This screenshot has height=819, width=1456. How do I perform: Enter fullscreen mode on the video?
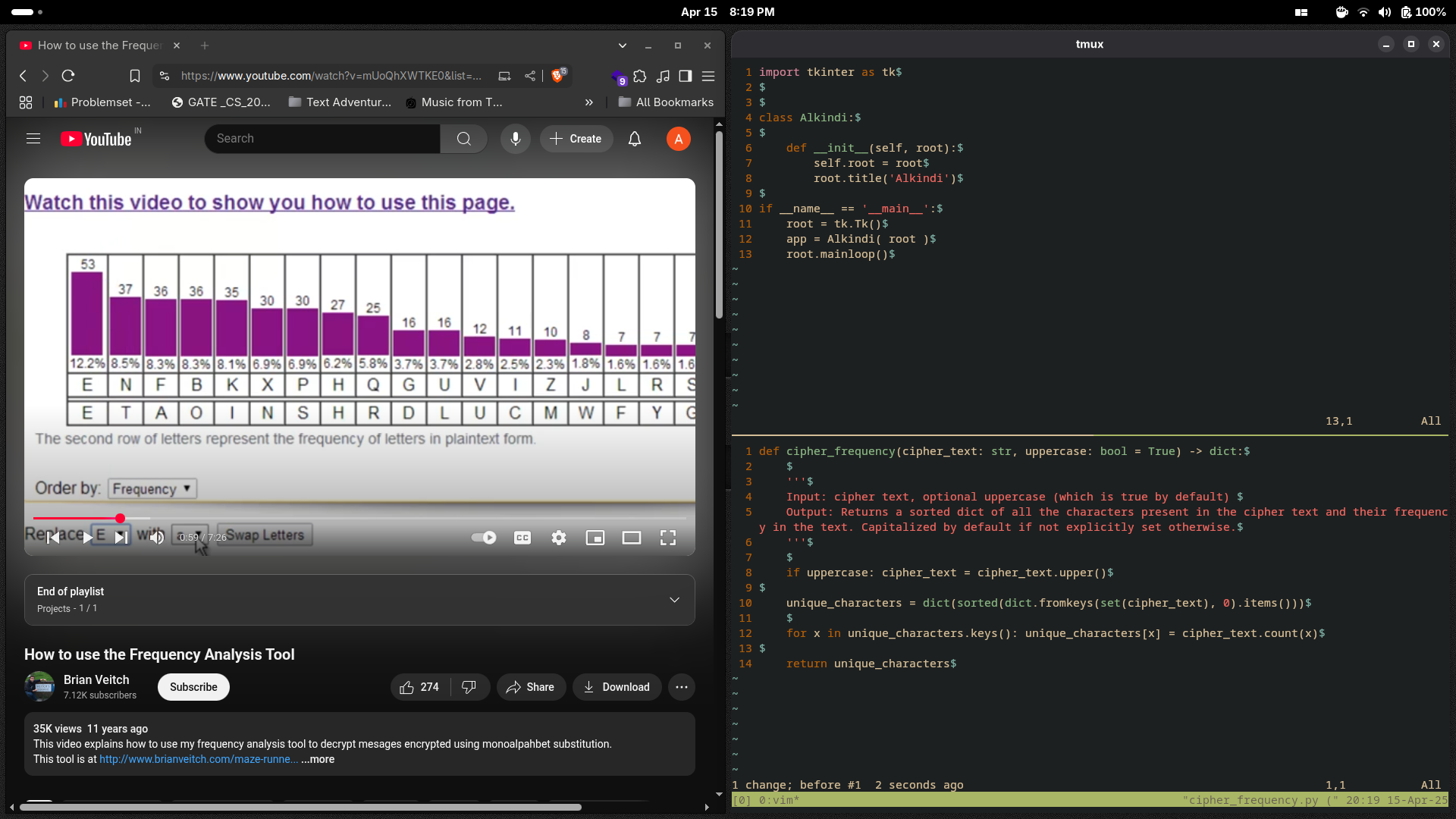pyautogui.click(x=667, y=538)
